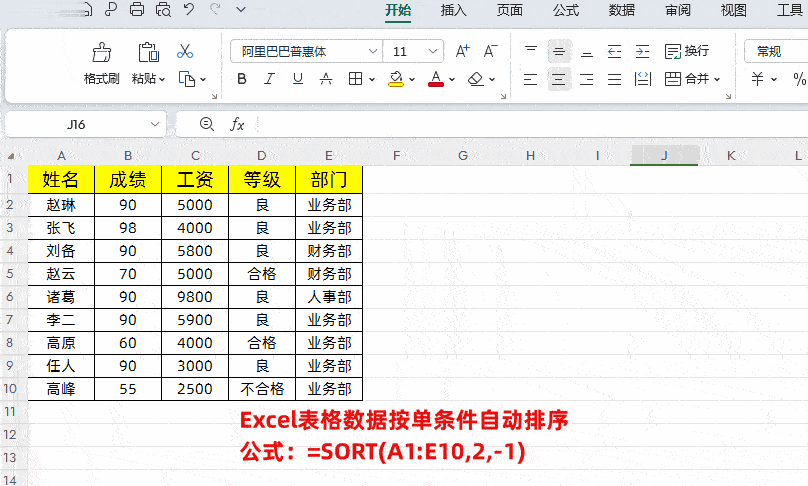This screenshot has width=808, height=486.
Task: Toggle Underline formatting
Action: click(x=297, y=79)
